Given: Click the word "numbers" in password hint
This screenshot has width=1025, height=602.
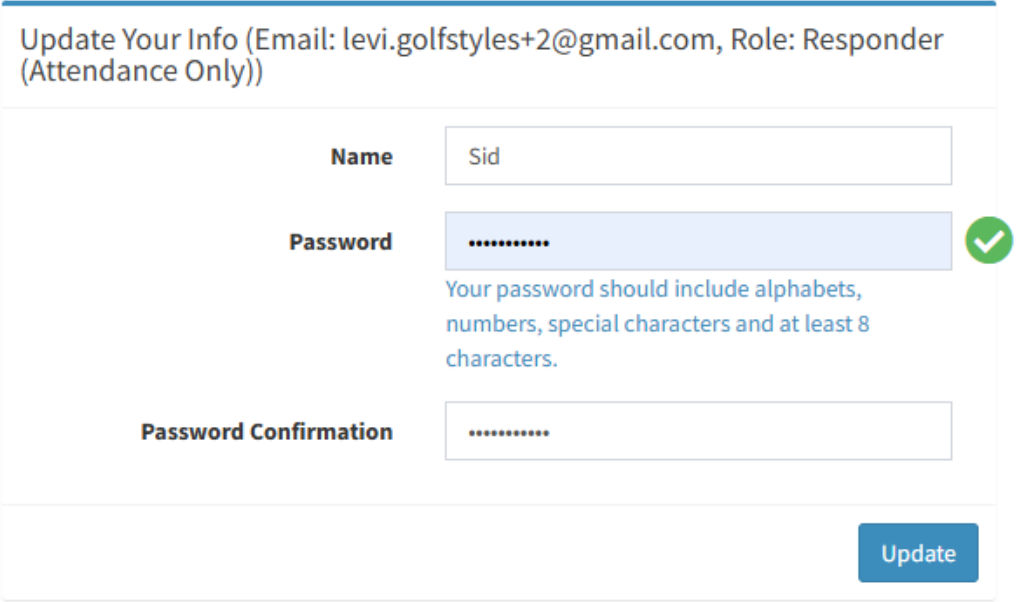Looking at the screenshot, I should point(493,324).
